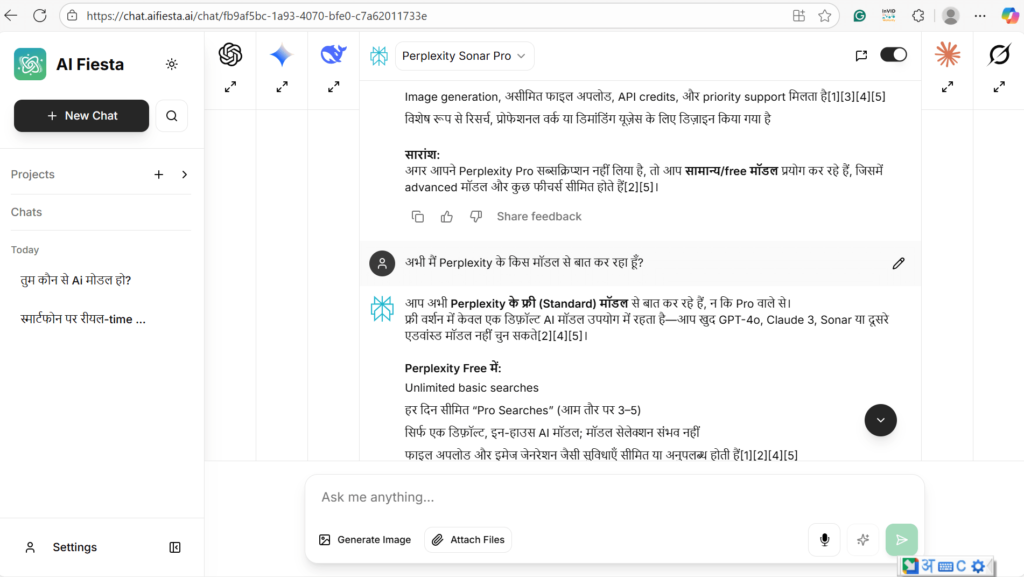This screenshot has width=1024, height=577.
Task: Focus the "Ask me anything..." input
Action: [614, 497]
